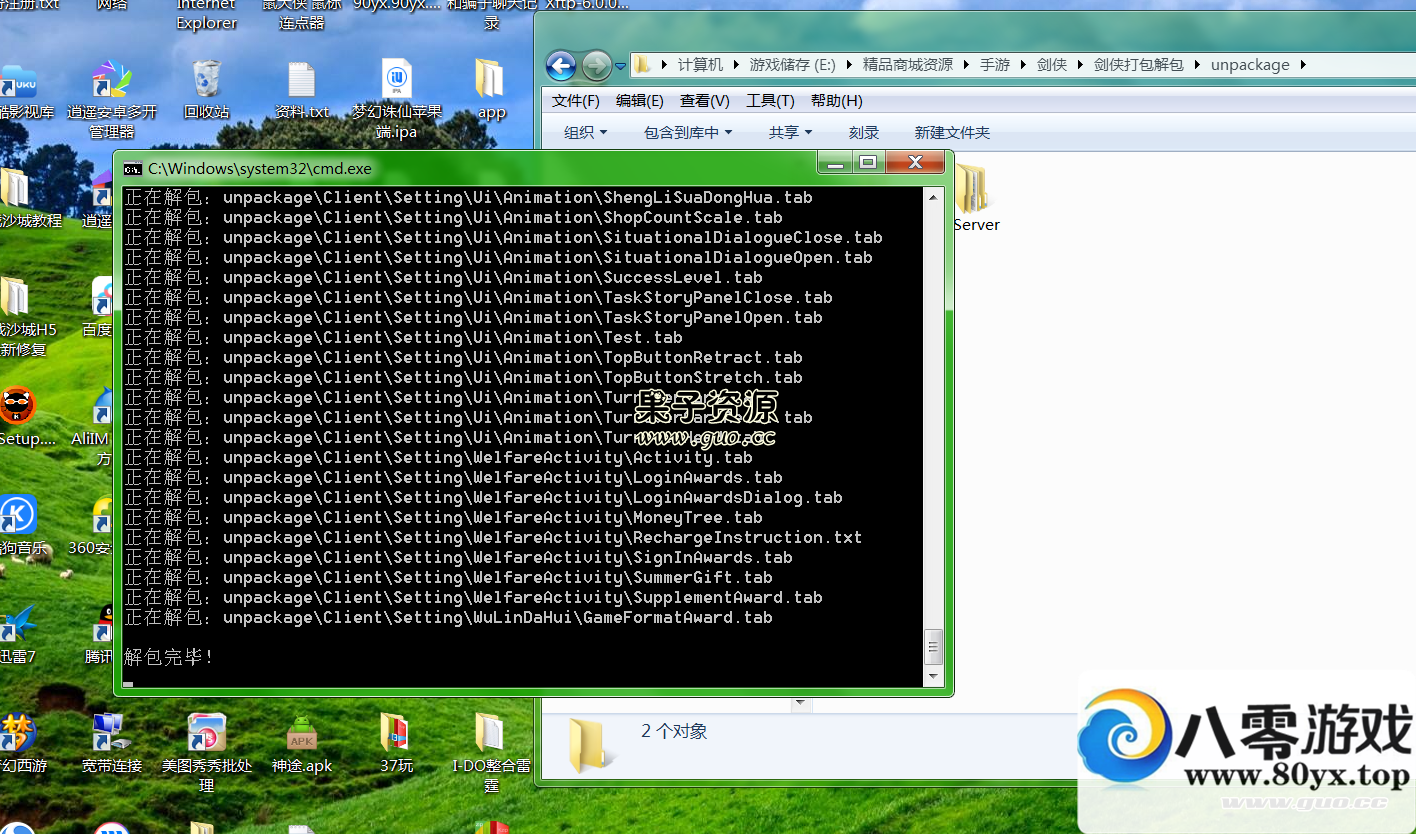
Task: Open the 文件(F) menu
Action: pyautogui.click(x=575, y=101)
